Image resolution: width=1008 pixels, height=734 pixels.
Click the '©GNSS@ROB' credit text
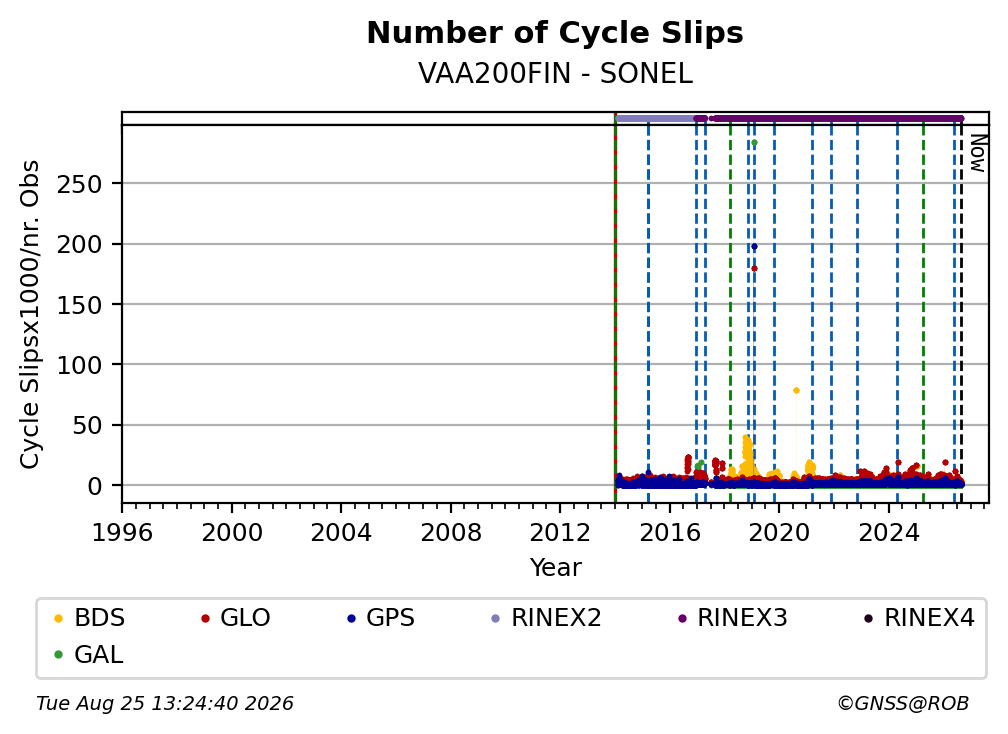(x=903, y=704)
